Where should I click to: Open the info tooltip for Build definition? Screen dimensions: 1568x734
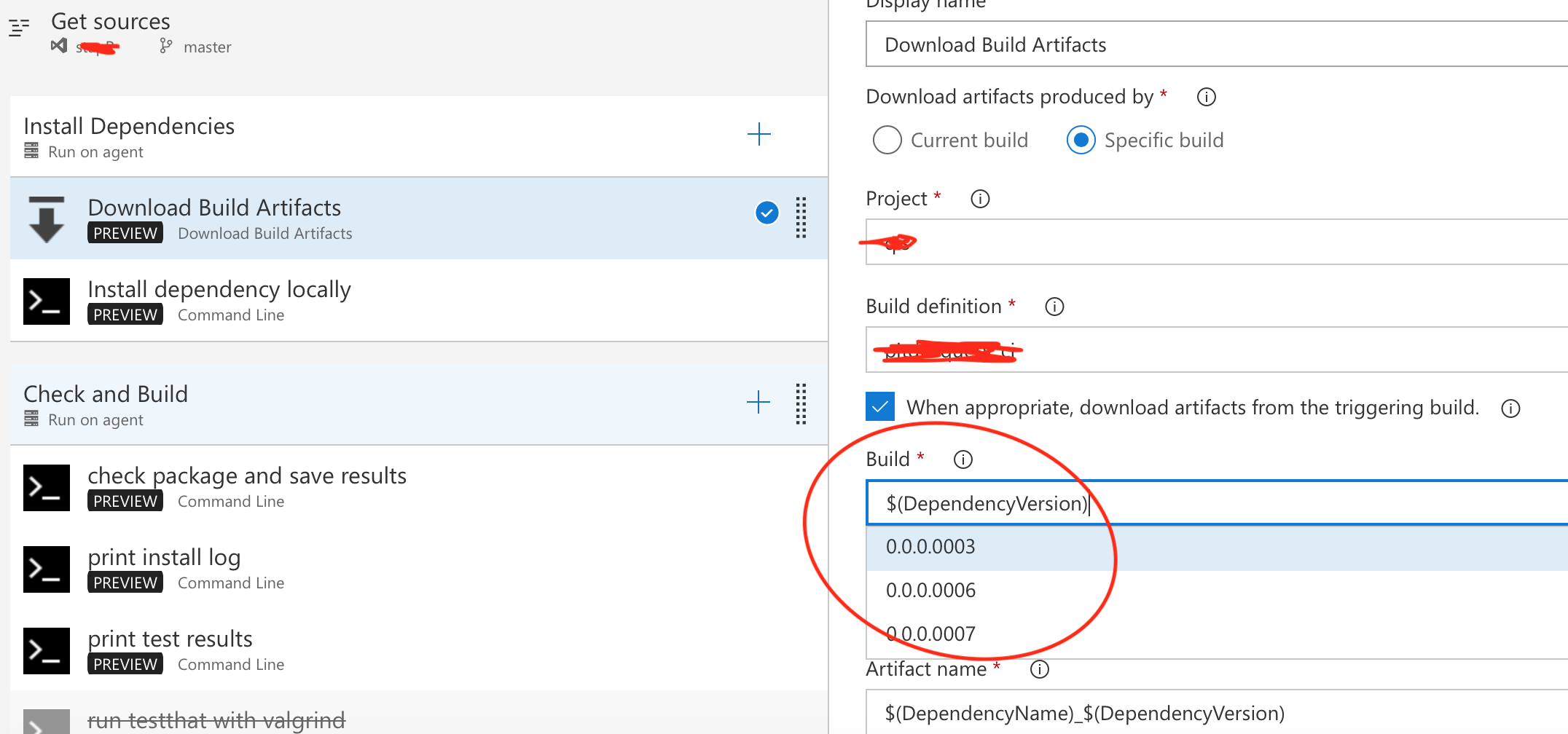1054,307
